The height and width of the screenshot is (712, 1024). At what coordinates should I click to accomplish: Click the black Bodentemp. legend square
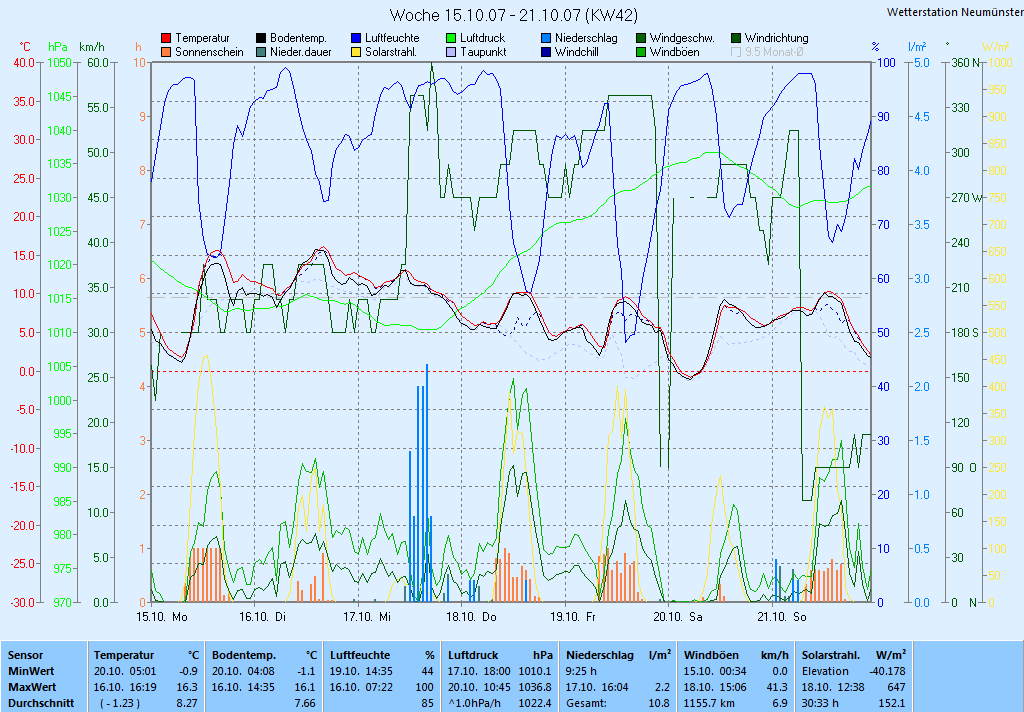tap(261, 38)
